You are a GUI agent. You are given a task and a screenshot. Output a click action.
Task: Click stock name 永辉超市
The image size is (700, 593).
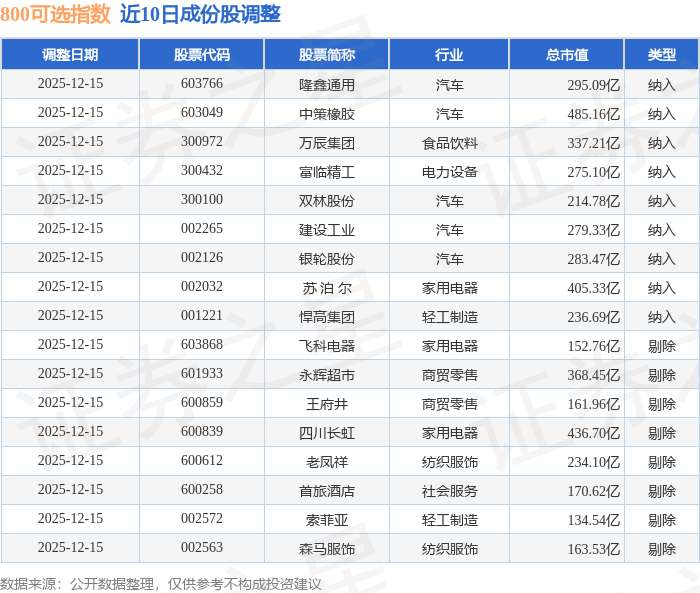[x=327, y=375]
